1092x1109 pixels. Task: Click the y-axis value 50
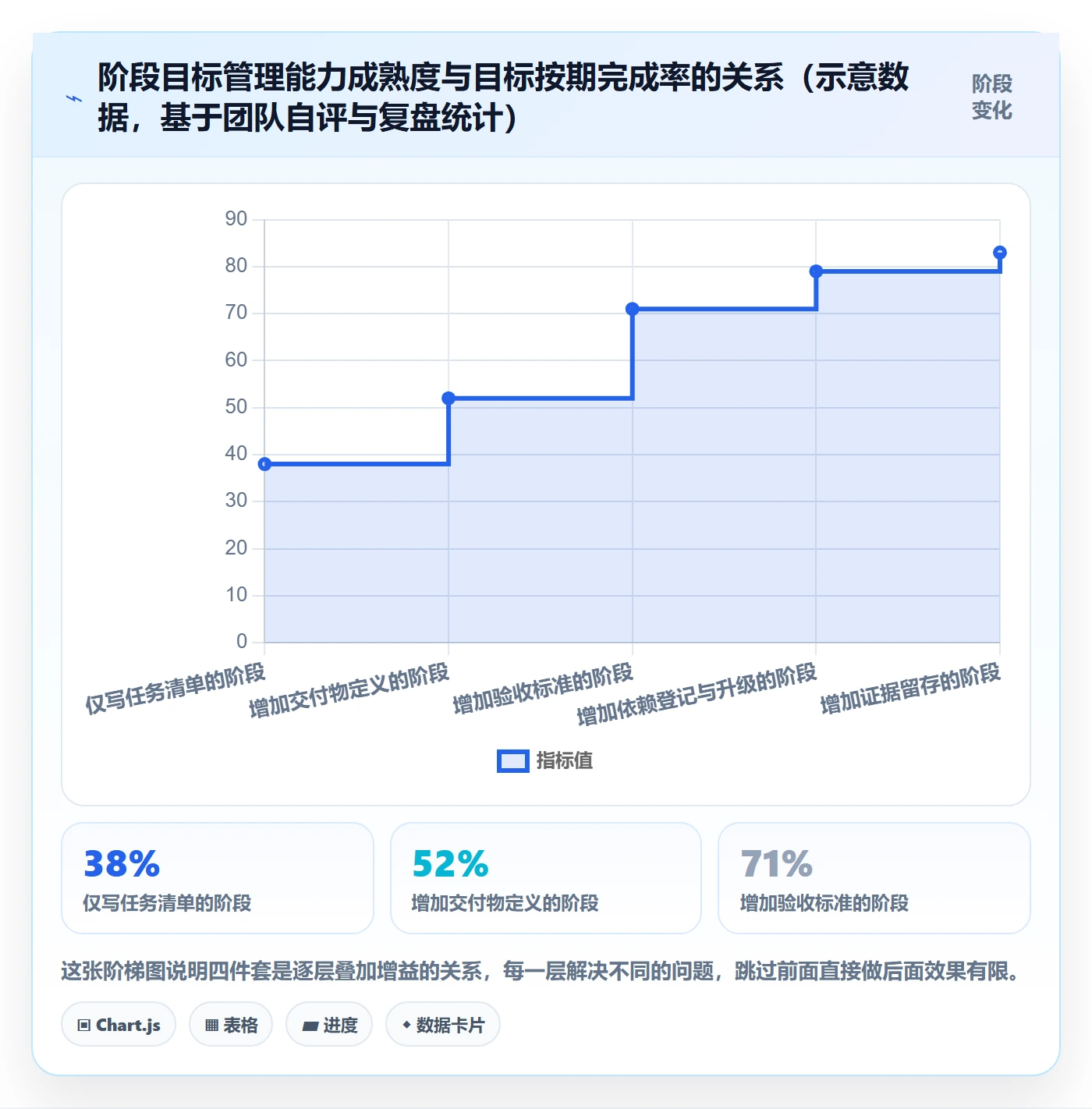(236, 407)
